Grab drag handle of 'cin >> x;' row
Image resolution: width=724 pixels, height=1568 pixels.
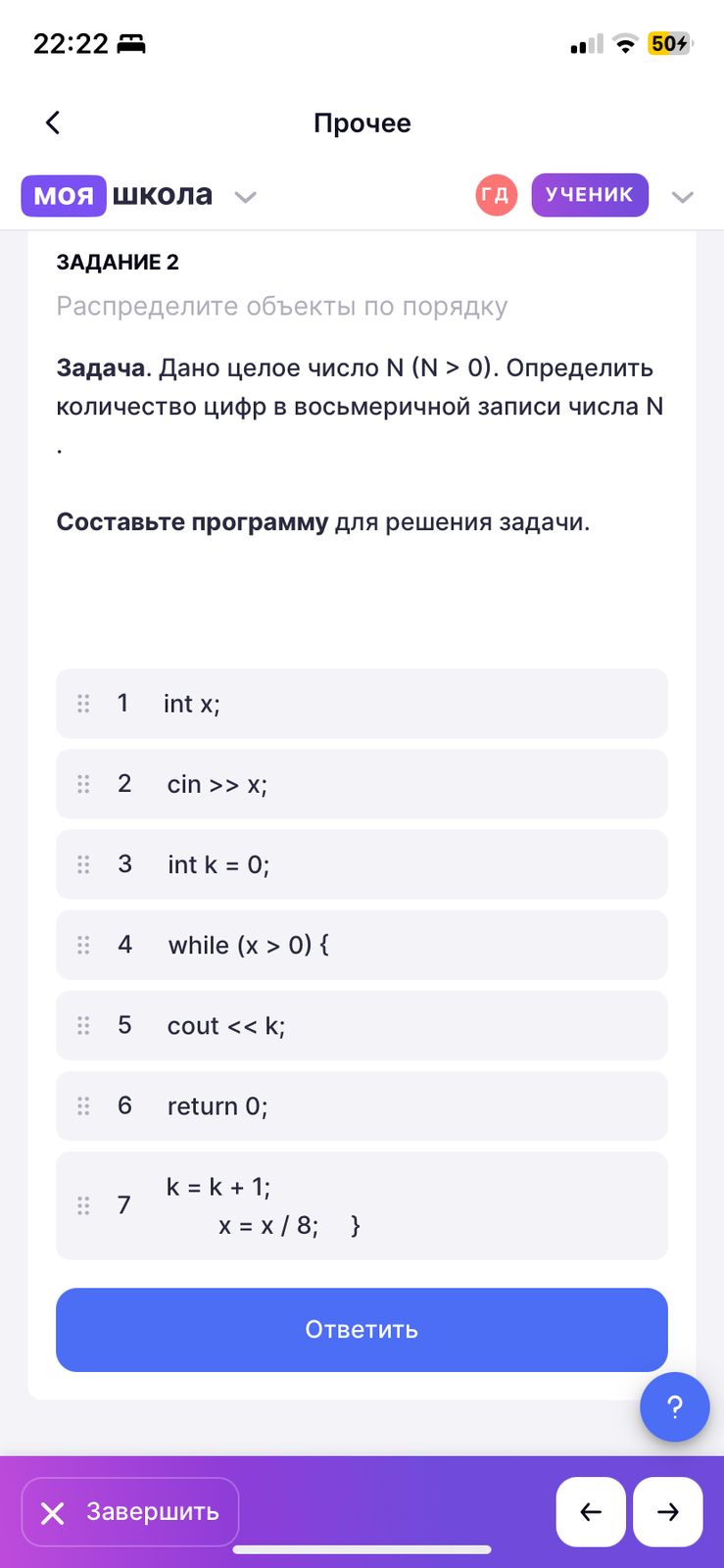(x=83, y=784)
